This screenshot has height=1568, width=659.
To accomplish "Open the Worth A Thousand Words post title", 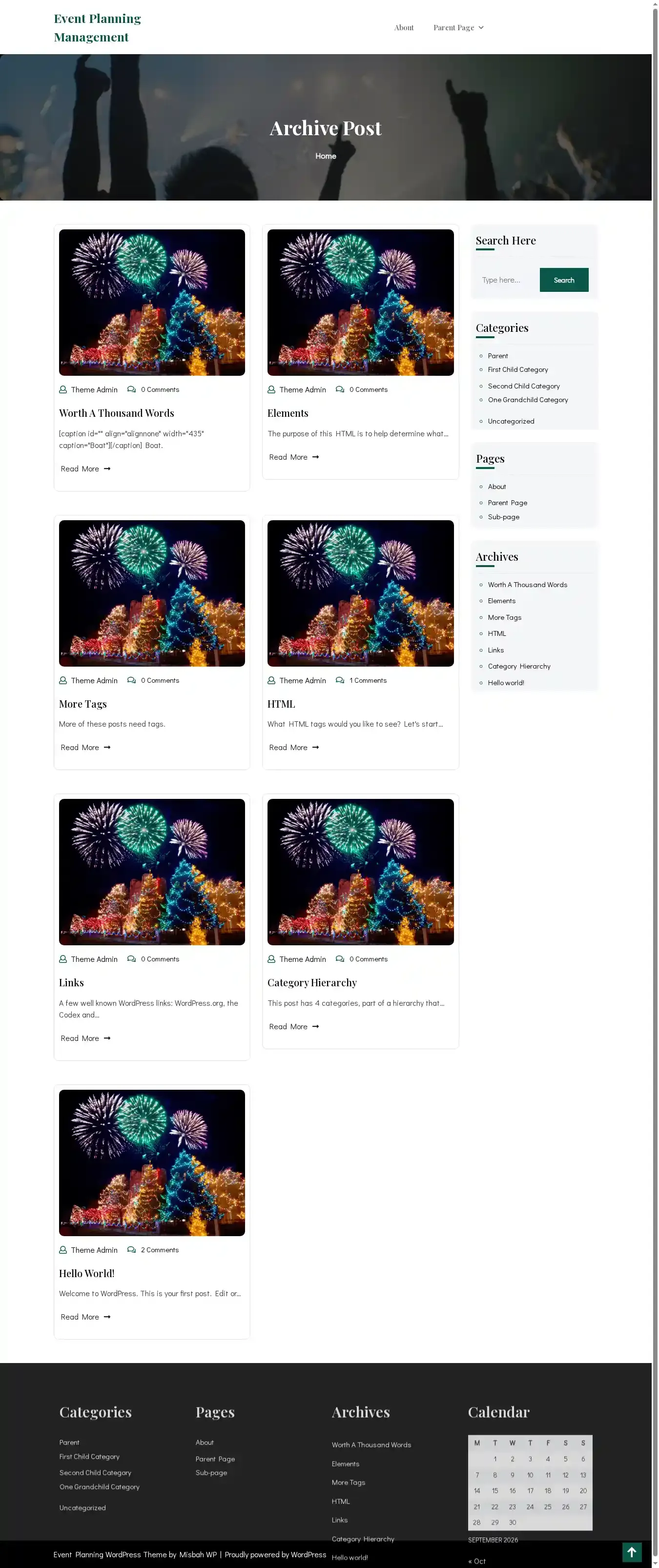I will [x=116, y=413].
